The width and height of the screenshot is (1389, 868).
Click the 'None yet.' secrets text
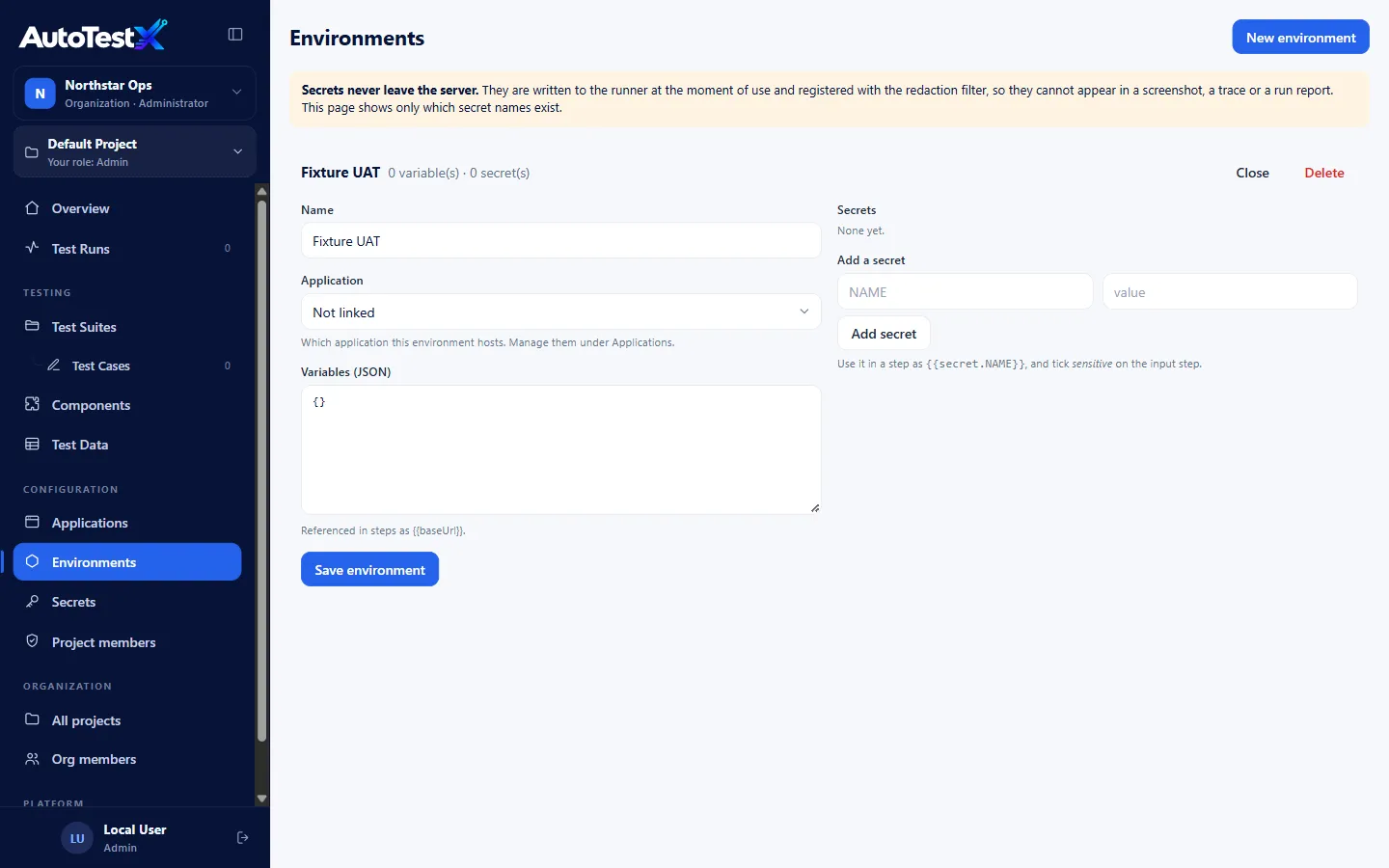(860, 231)
